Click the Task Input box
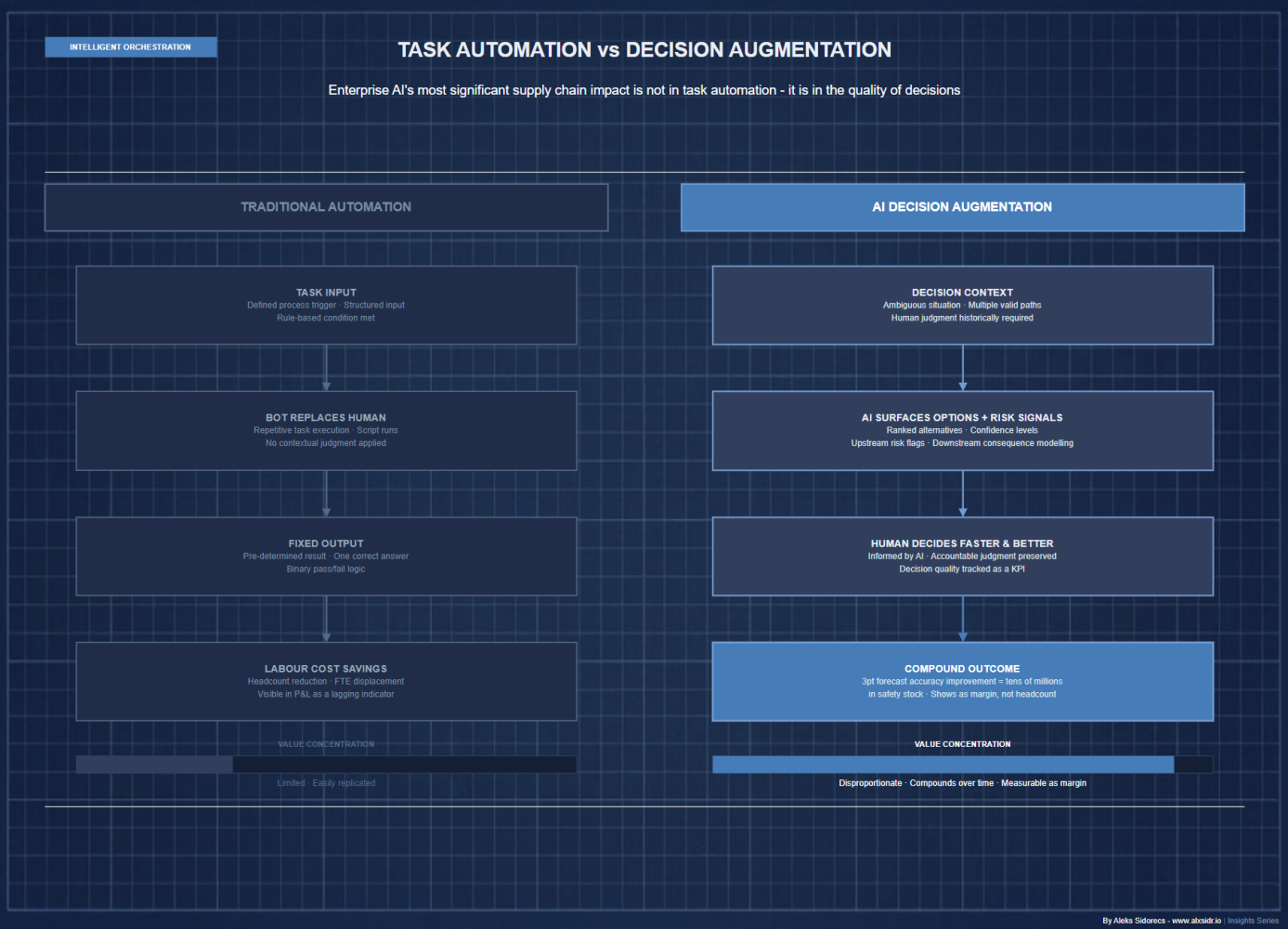The width and height of the screenshot is (1288, 929). click(326, 306)
